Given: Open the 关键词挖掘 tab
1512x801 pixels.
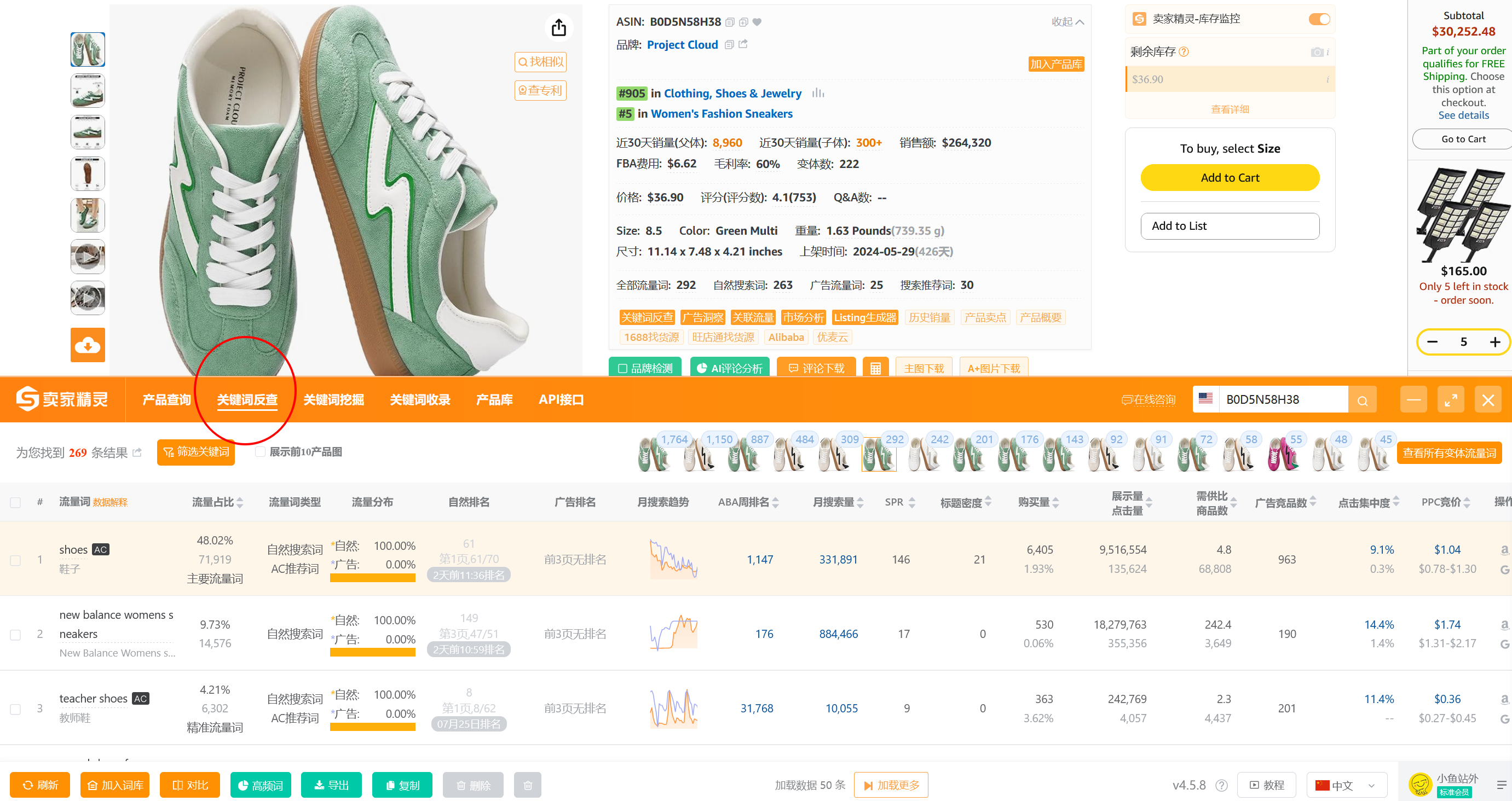Looking at the screenshot, I should pos(333,399).
